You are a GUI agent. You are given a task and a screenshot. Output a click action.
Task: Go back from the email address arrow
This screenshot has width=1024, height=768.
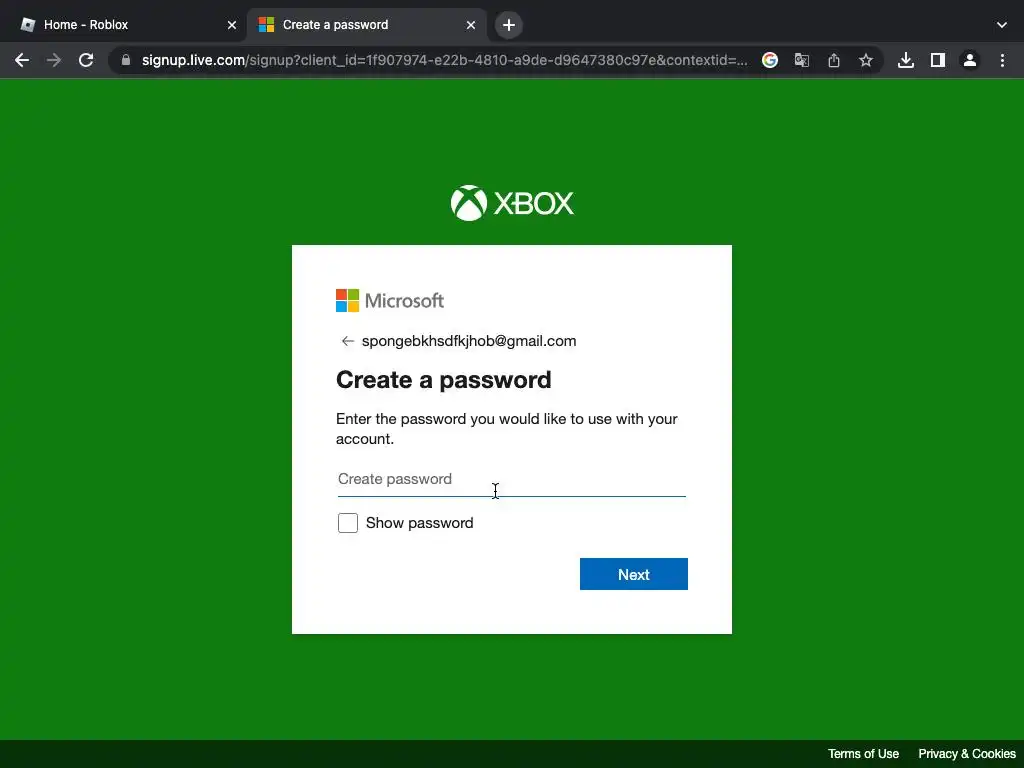tap(347, 341)
